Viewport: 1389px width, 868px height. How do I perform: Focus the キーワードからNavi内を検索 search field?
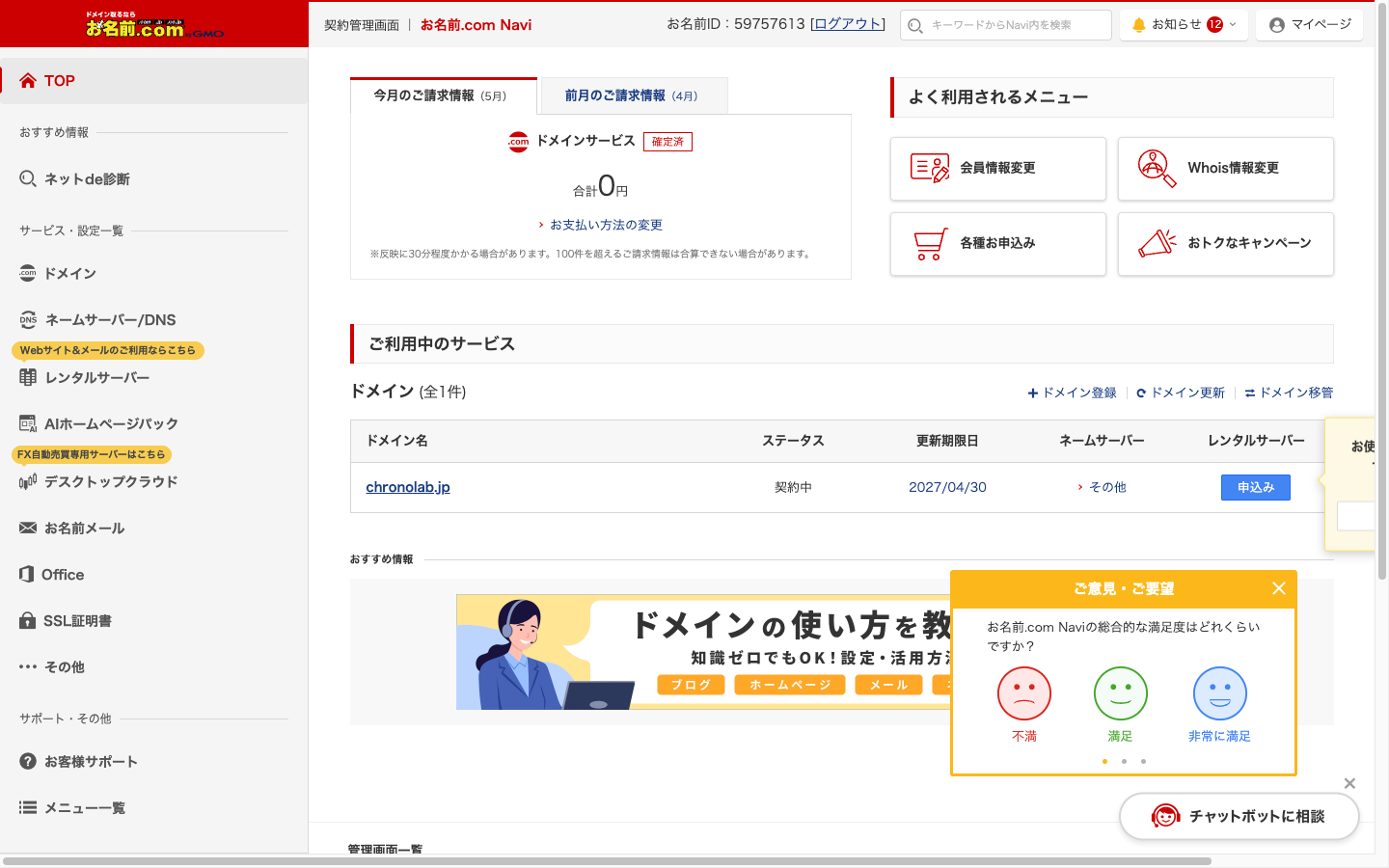pos(1006,25)
